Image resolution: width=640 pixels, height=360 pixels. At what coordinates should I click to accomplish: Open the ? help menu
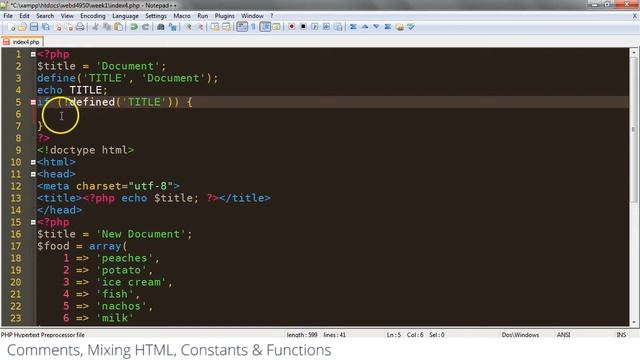point(271,16)
